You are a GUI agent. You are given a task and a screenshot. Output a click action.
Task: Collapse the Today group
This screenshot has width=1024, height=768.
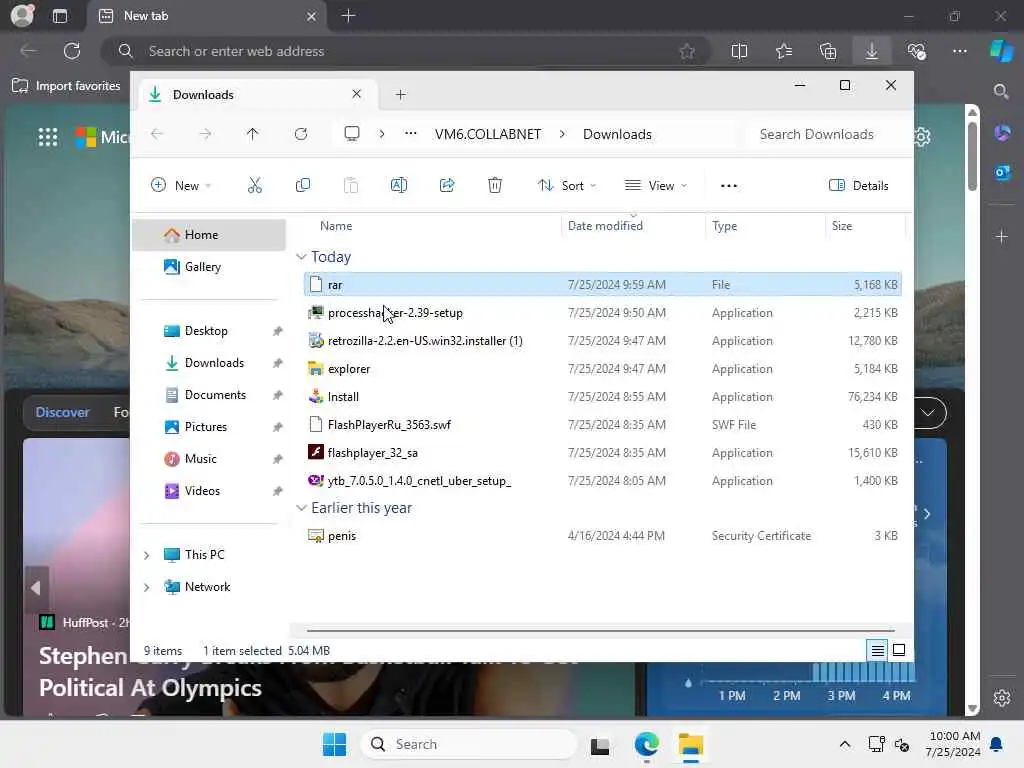click(301, 257)
